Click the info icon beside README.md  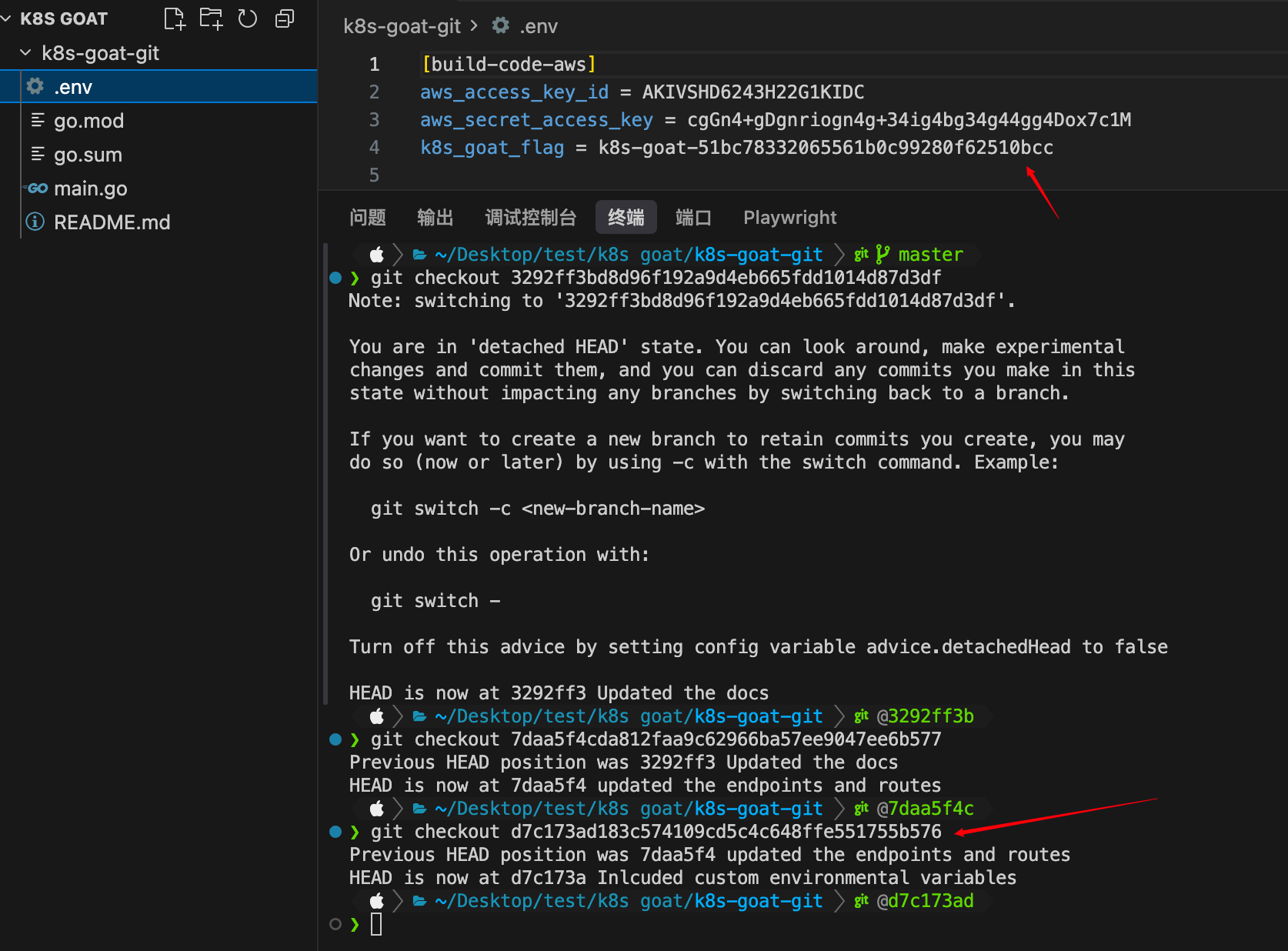pyautogui.click(x=35, y=222)
